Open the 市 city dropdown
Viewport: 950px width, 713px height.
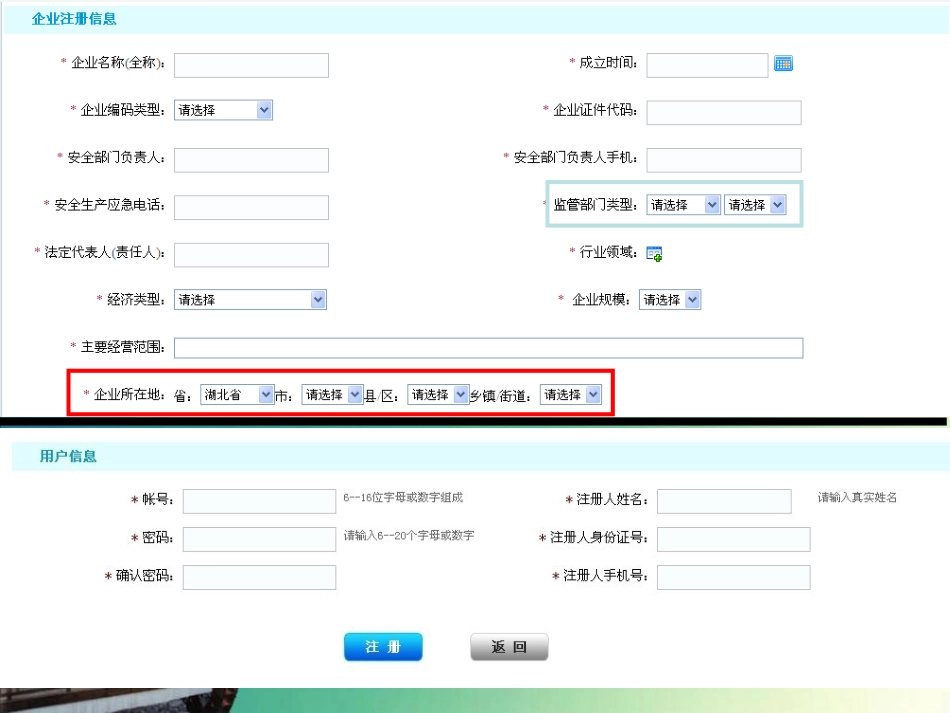pos(332,395)
